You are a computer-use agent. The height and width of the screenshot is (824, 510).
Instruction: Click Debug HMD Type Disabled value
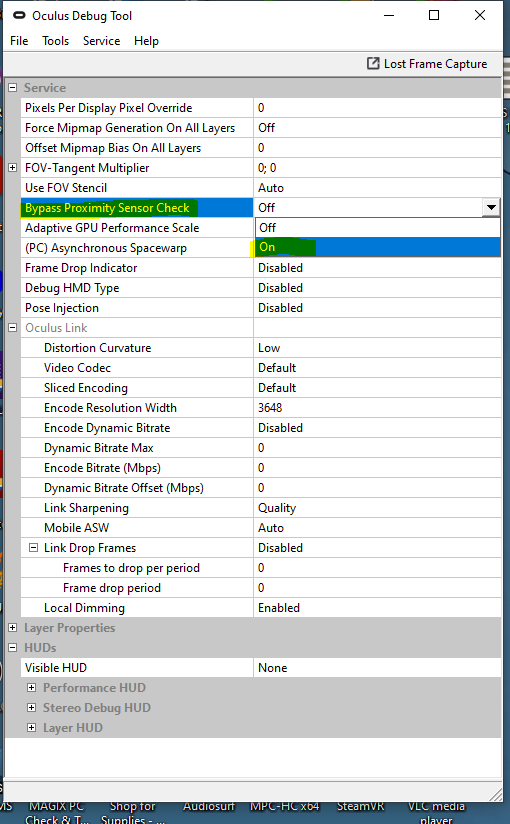coord(377,287)
